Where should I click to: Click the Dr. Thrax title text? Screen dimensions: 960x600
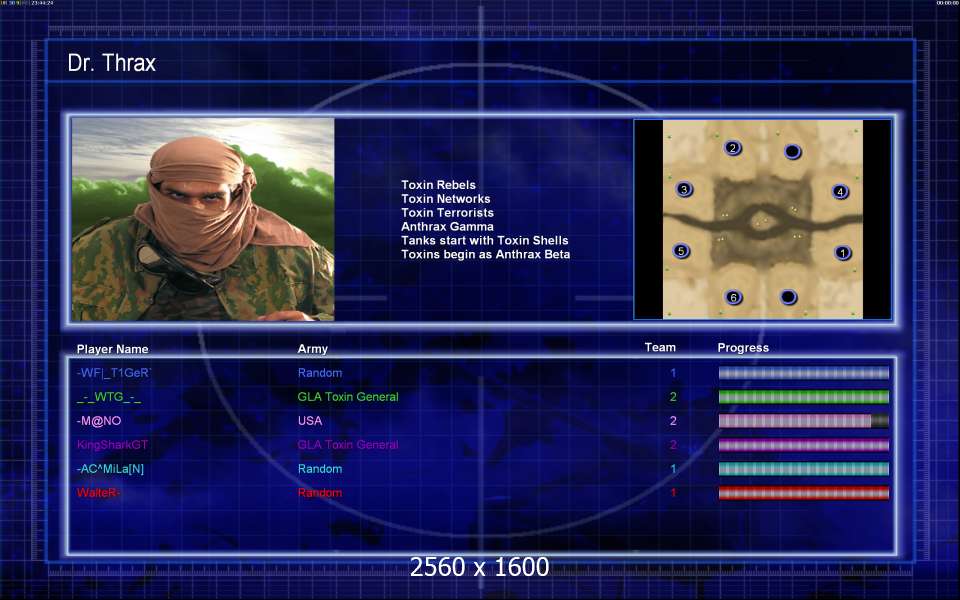tap(111, 63)
